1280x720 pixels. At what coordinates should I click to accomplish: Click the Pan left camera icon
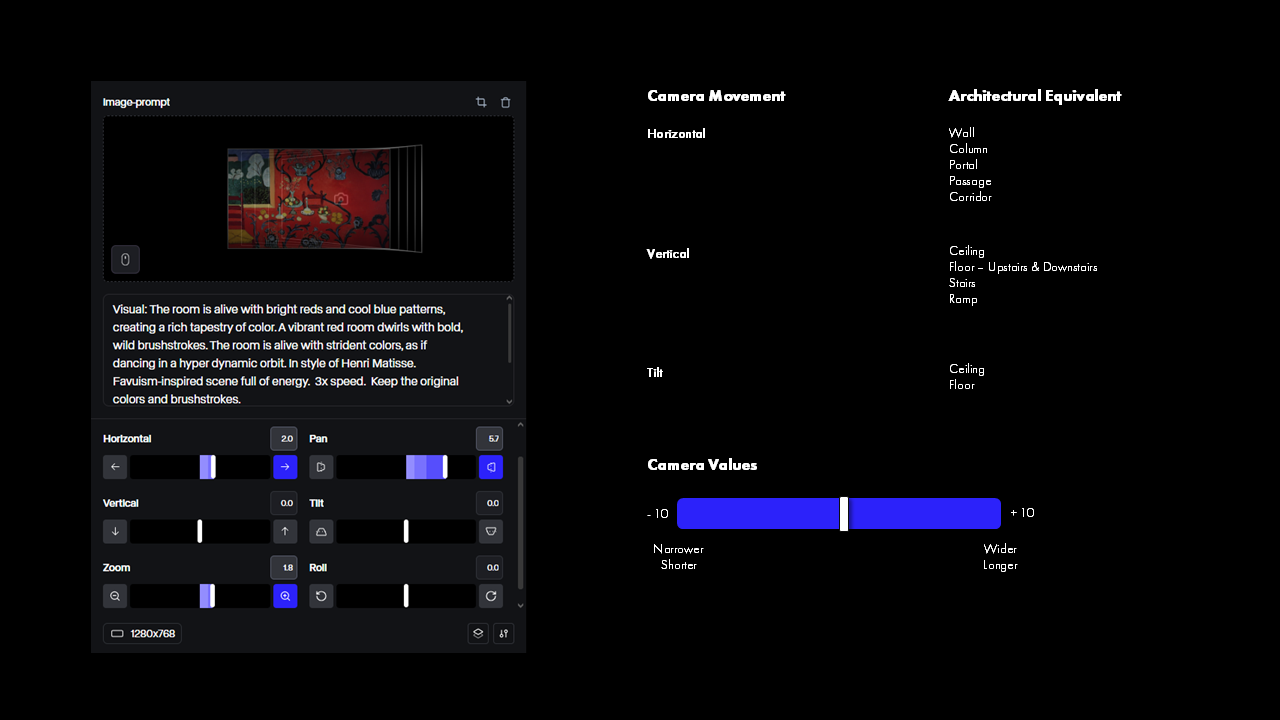point(321,467)
